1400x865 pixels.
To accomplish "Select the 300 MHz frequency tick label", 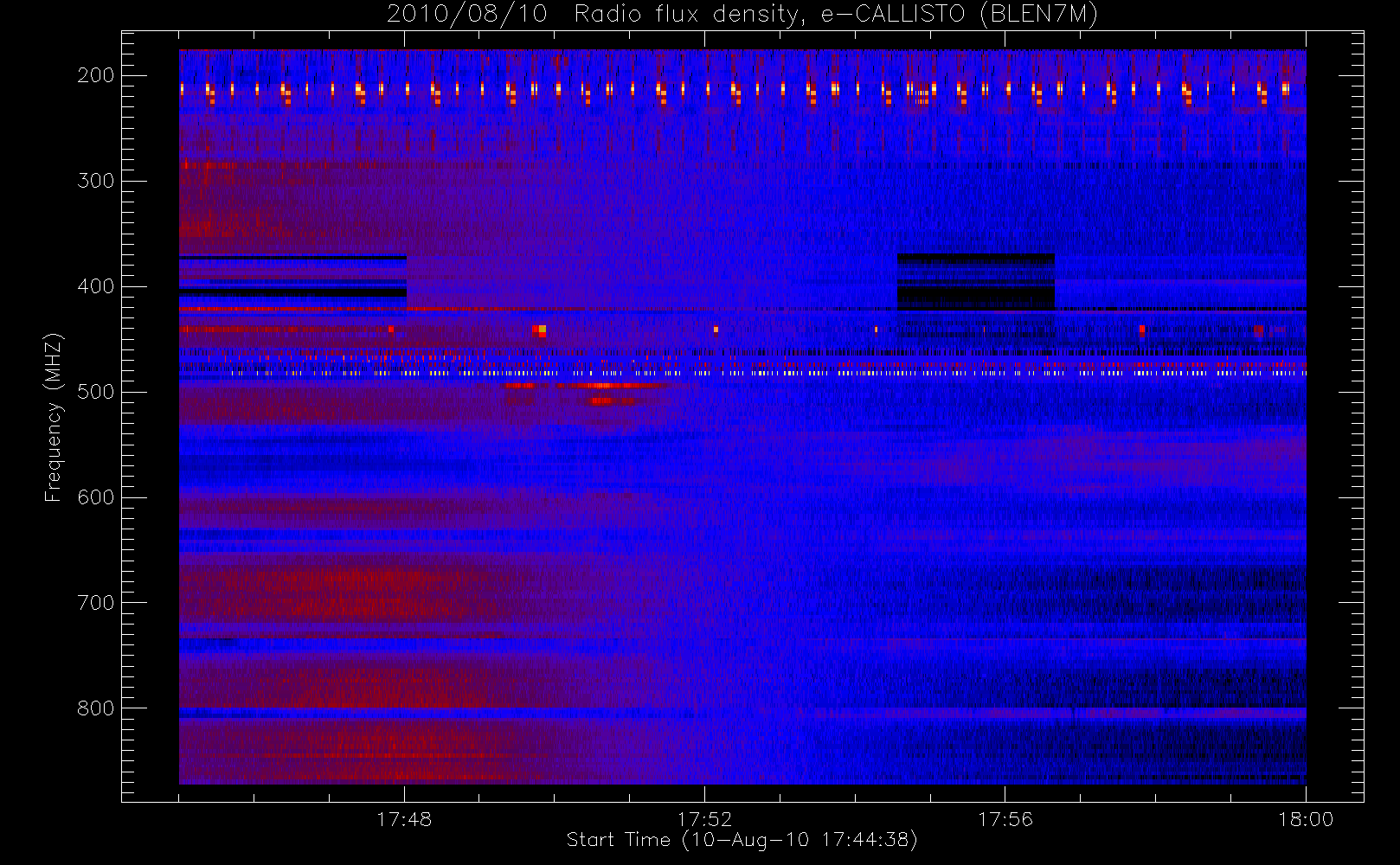I will point(95,181).
